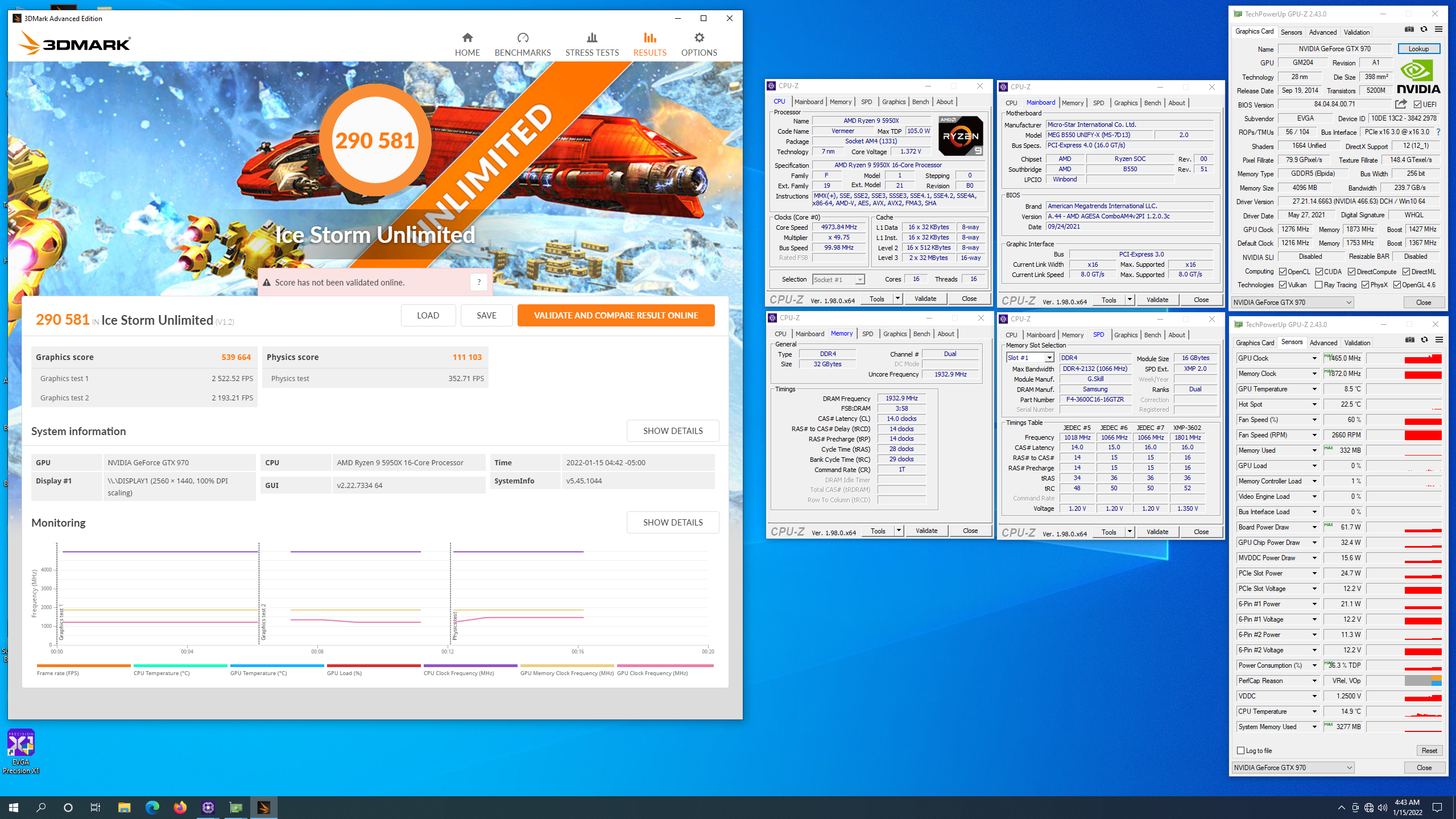This screenshot has width=1456, height=819.
Task: Open the About tab in CPU-Z Memory window
Action: (x=946, y=334)
